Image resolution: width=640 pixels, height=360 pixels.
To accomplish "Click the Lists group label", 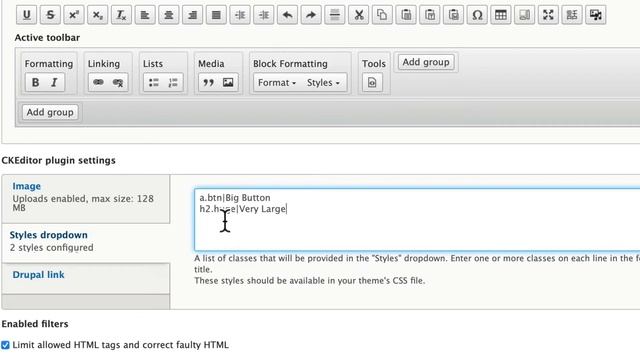I will (153, 64).
